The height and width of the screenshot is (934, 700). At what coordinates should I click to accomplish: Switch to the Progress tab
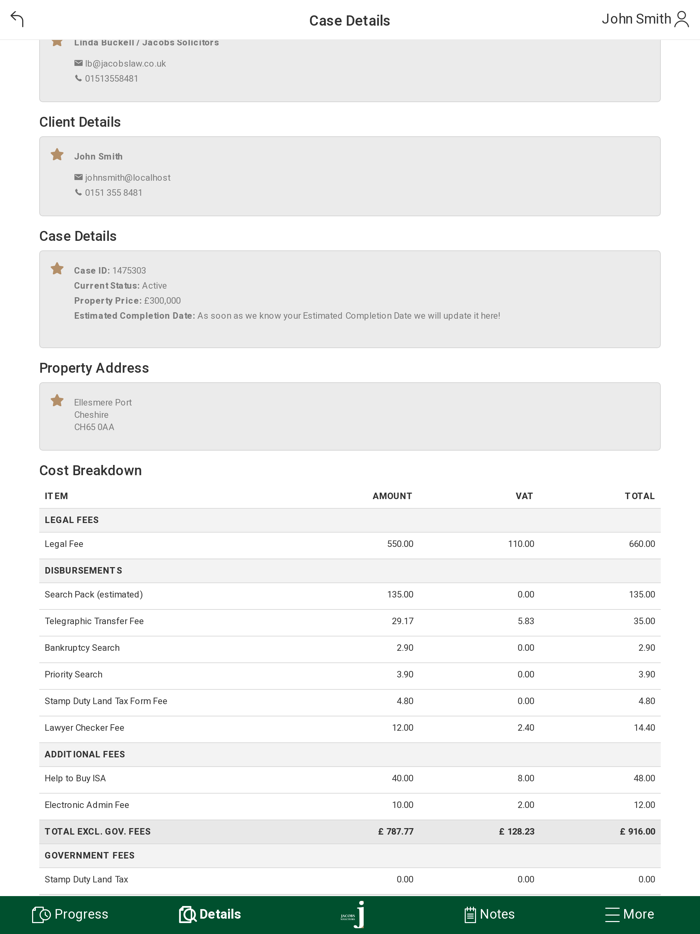pos(70,914)
